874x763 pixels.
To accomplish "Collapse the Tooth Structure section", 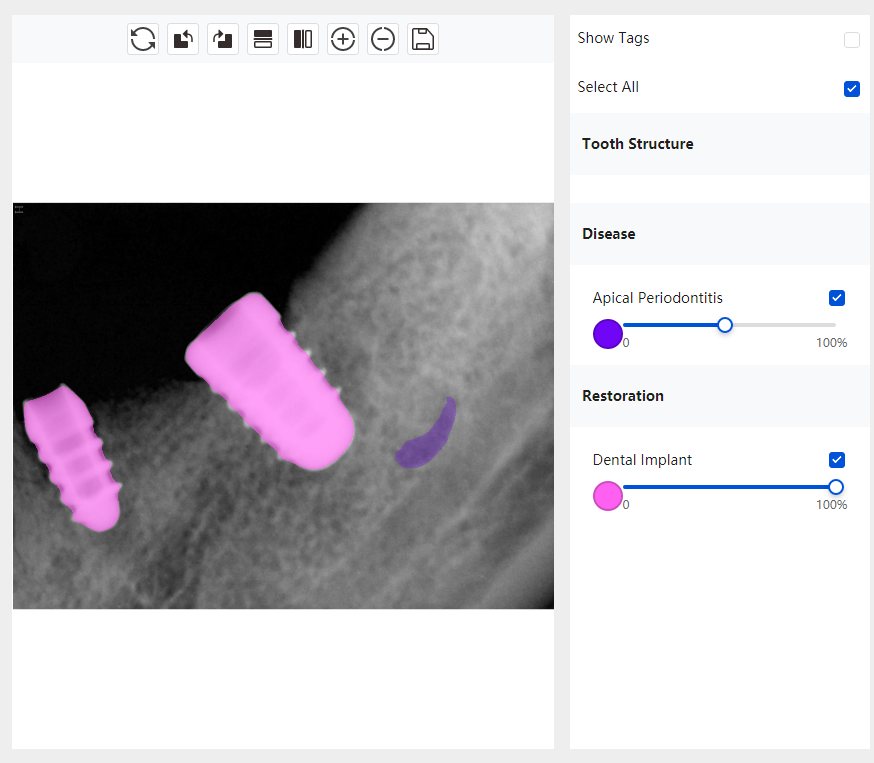I will [x=638, y=144].
